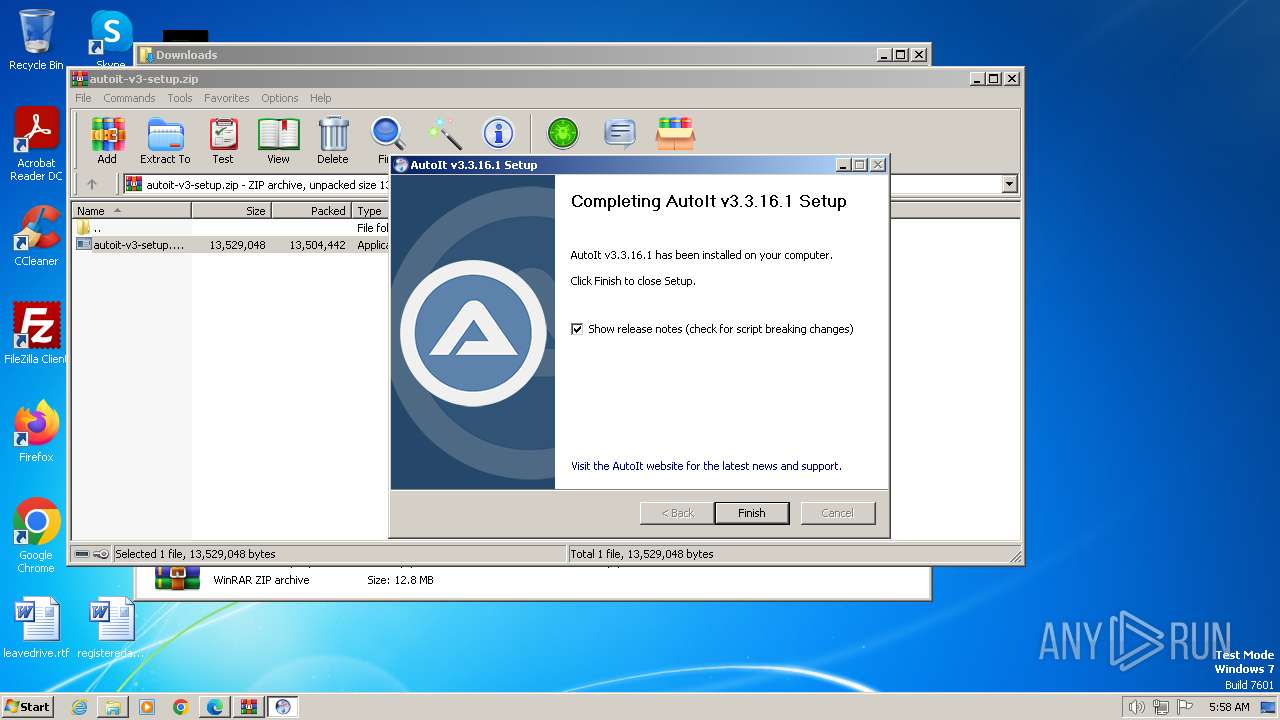The image size is (1280, 720).
Task: Open WinRAR File menu
Action: click(83, 98)
